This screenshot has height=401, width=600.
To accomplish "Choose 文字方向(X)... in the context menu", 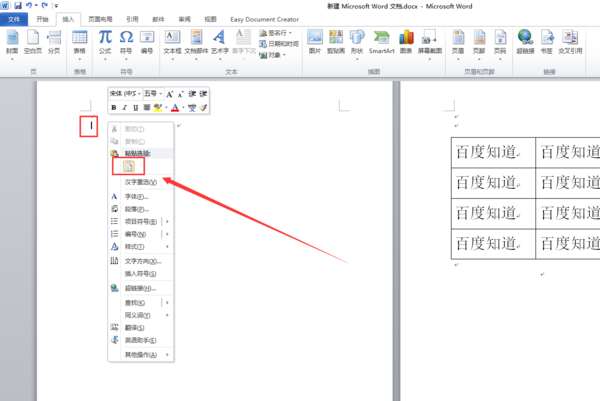I will coord(140,261).
